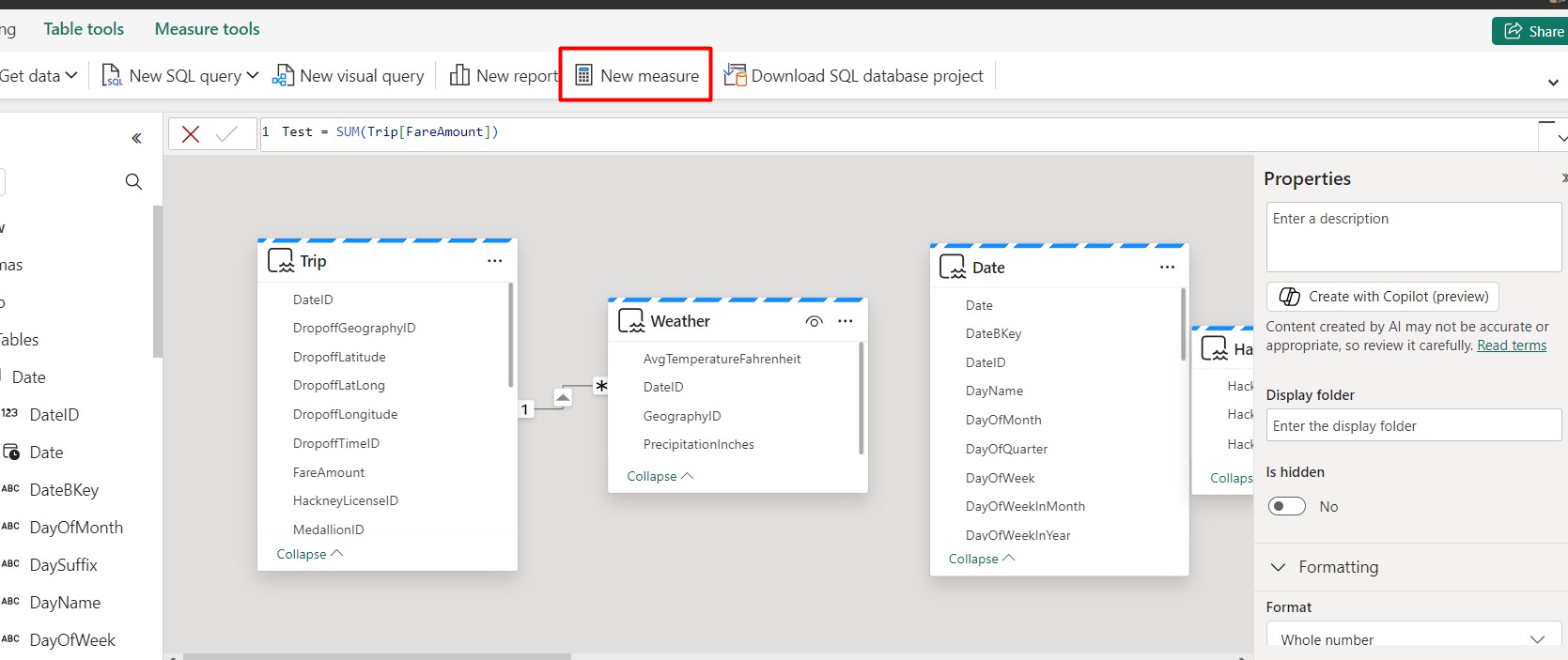The image size is (1568, 660).
Task: Click the Display folder input field
Action: (1413, 425)
